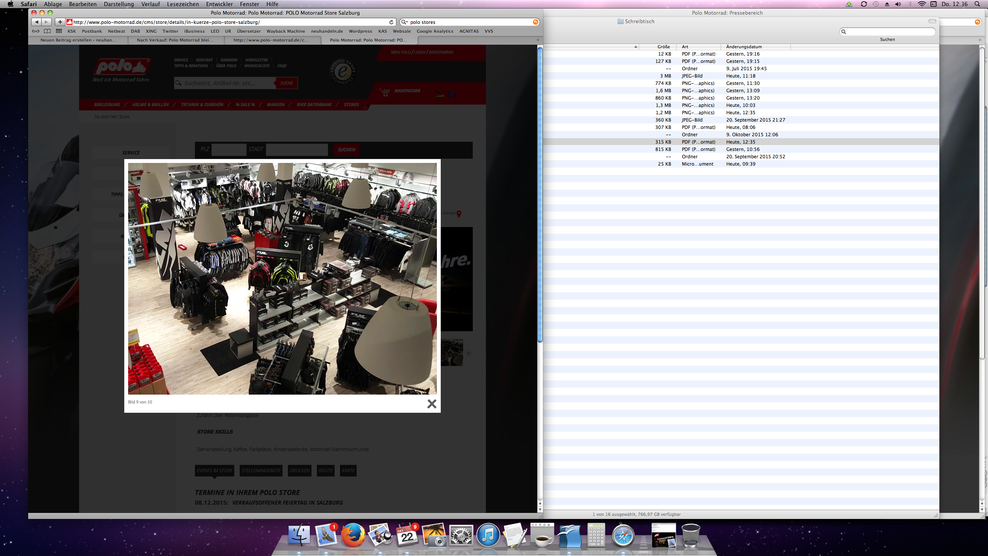Open Calendar icon showing 22 in the Dock

[407, 535]
